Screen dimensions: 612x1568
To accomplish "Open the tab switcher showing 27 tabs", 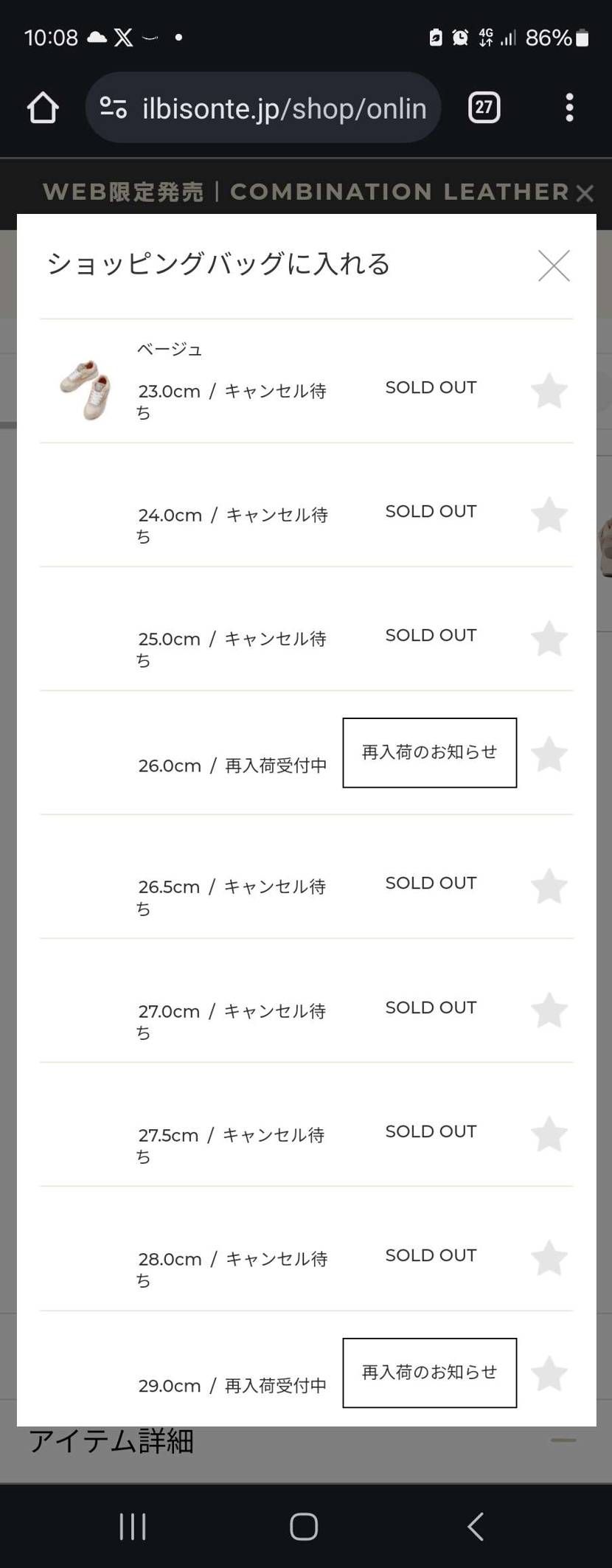I will 484,108.
